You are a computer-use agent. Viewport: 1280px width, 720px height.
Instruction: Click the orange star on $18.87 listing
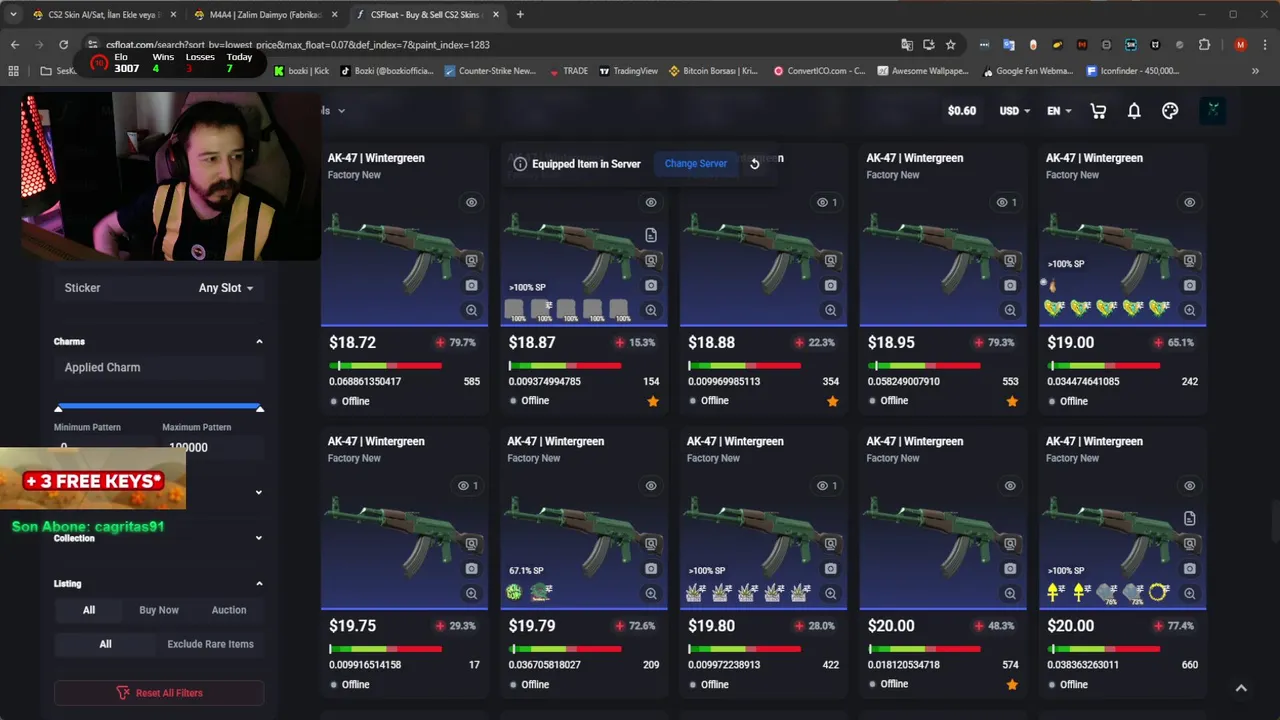[653, 401]
